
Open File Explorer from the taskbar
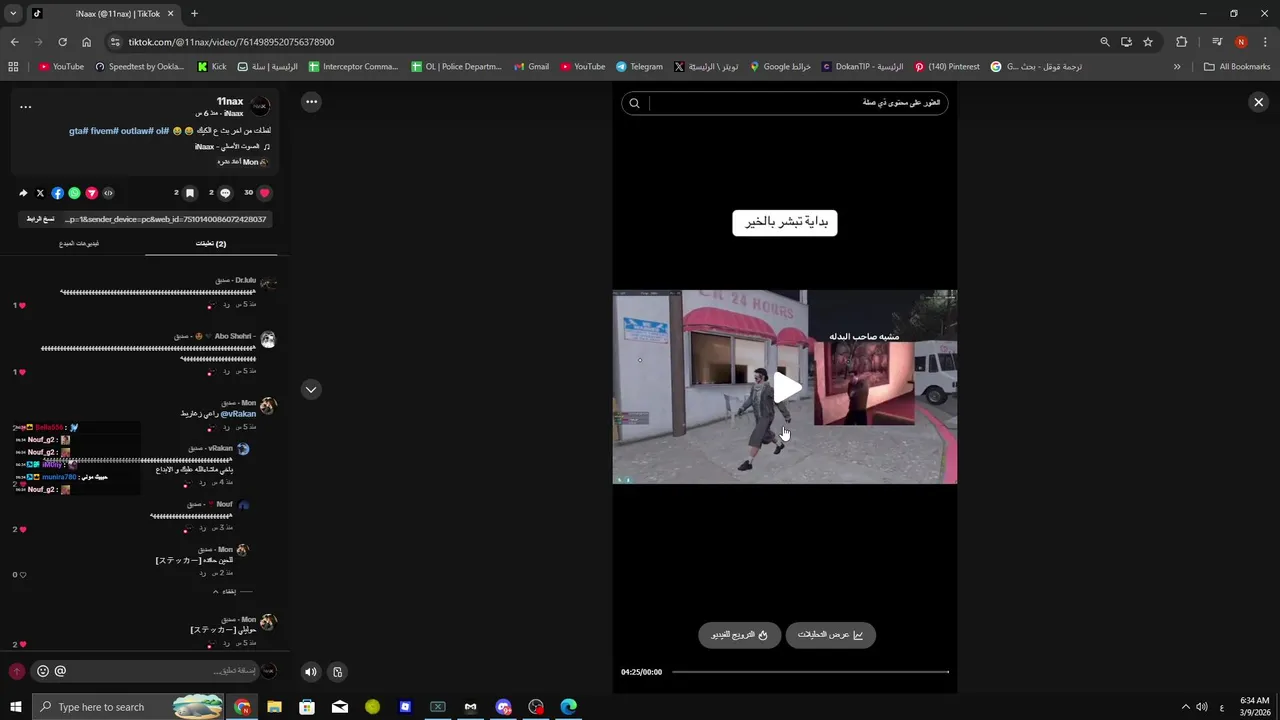tap(274, 707)
